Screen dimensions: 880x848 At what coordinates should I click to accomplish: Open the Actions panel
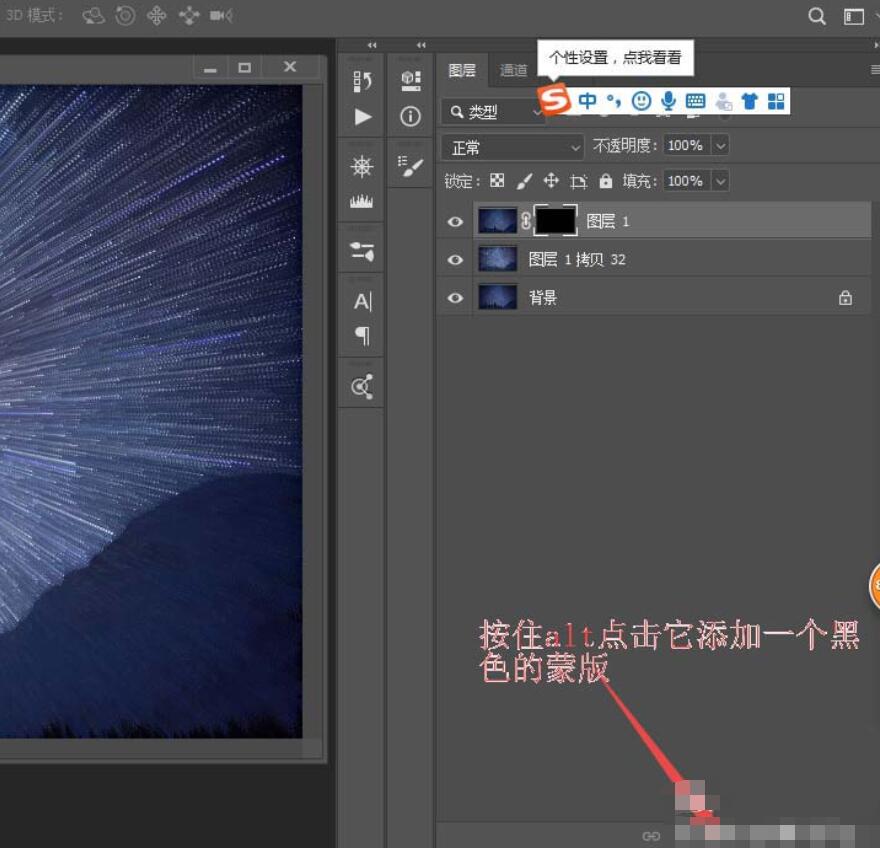pos(361,117)
